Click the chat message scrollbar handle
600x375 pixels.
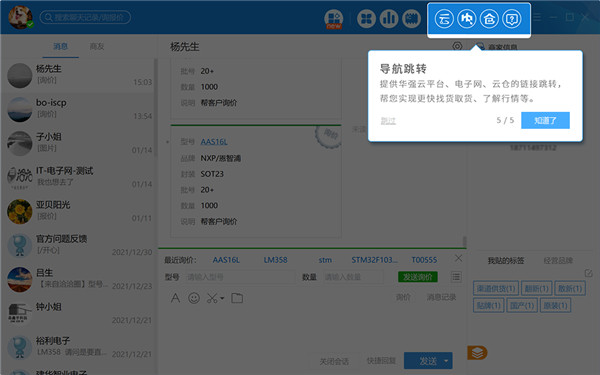coord(464,241)
